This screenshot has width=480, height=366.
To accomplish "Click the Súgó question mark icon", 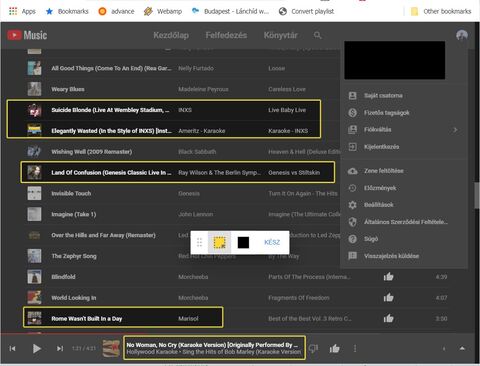I will point(352,239).
